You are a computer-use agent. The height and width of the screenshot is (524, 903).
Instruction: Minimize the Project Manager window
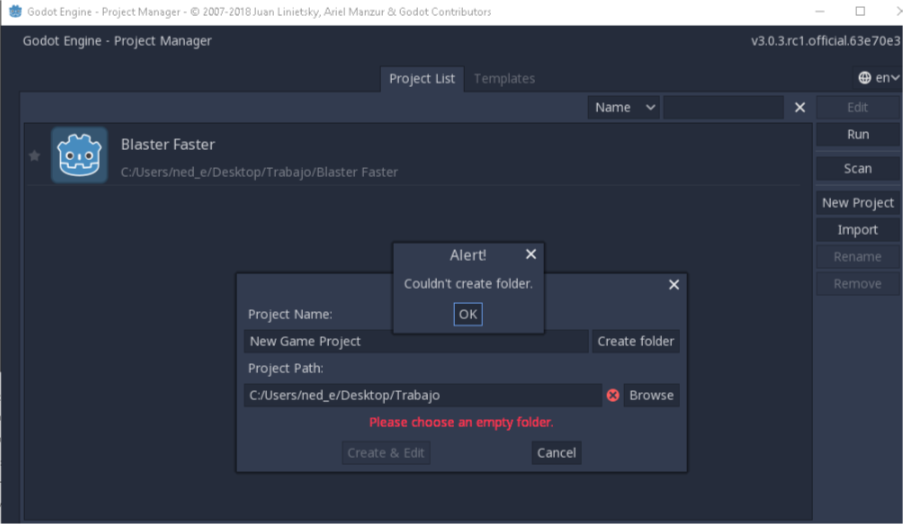820,12
